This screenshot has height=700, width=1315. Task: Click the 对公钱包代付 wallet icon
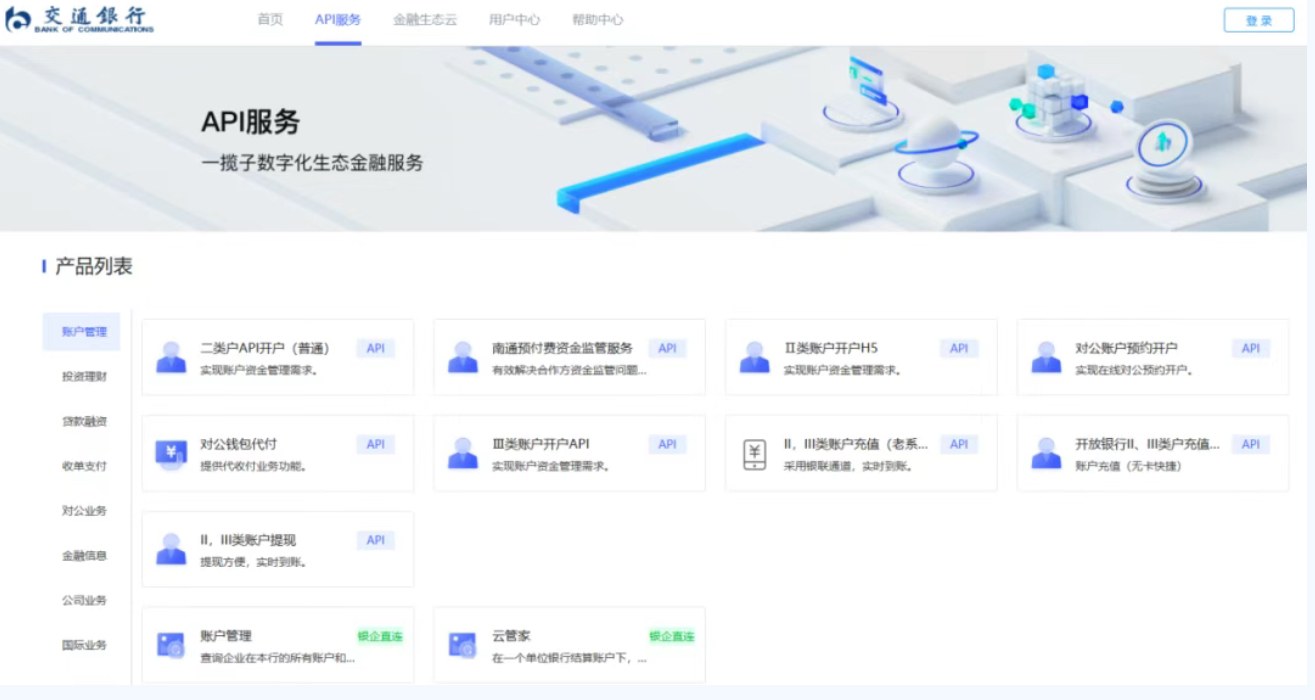tap(171, 453)
